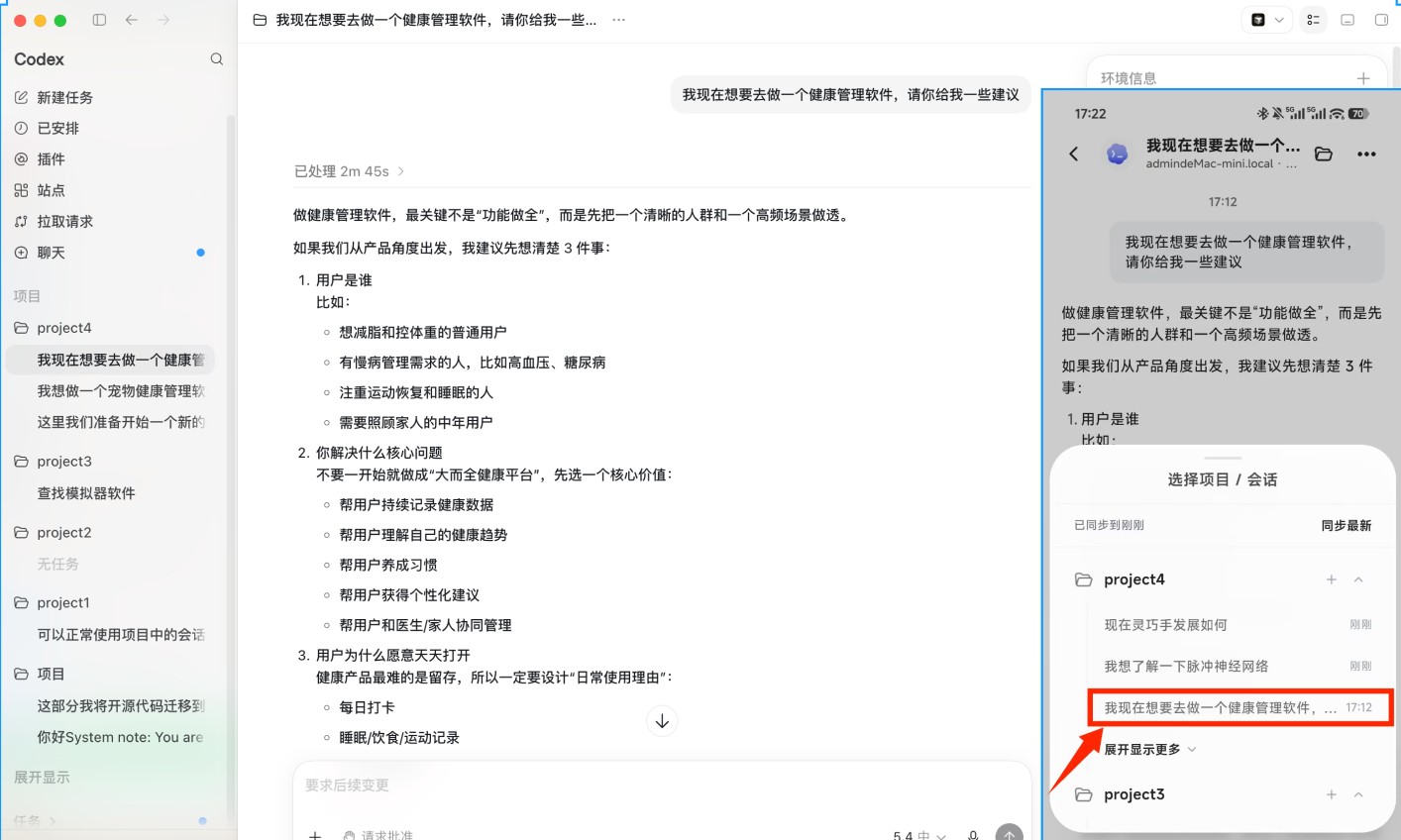
Task: Expand the 已处理 2m 45s details
Action: [x=350, y=171]
